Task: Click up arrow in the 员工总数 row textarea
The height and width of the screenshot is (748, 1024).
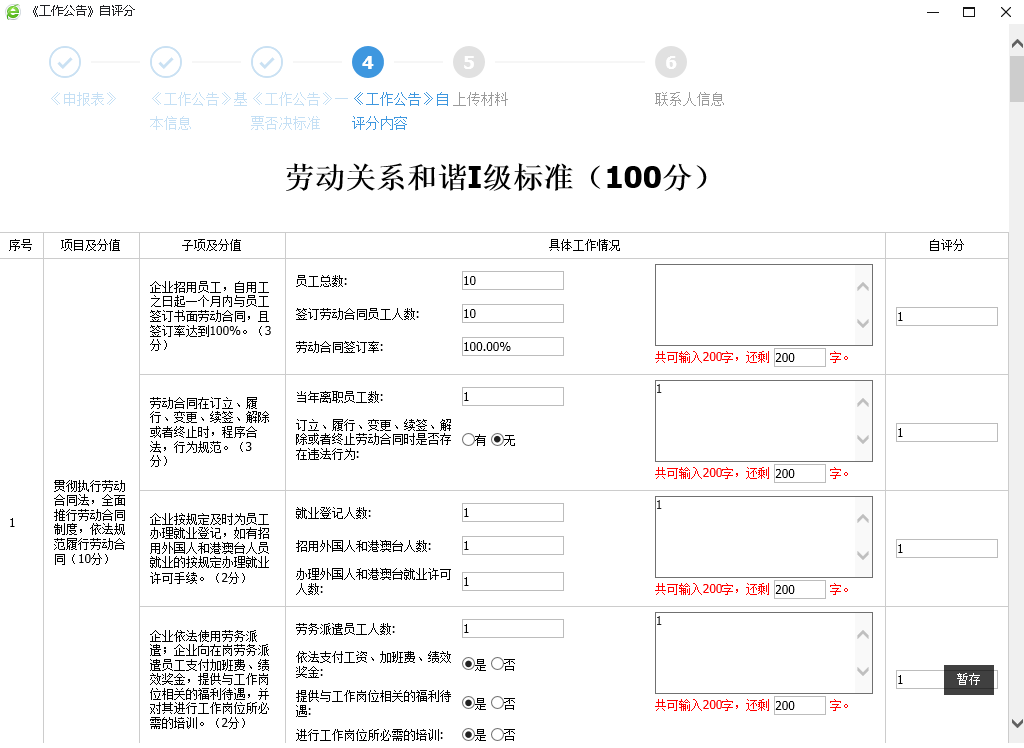Action: 863,286
